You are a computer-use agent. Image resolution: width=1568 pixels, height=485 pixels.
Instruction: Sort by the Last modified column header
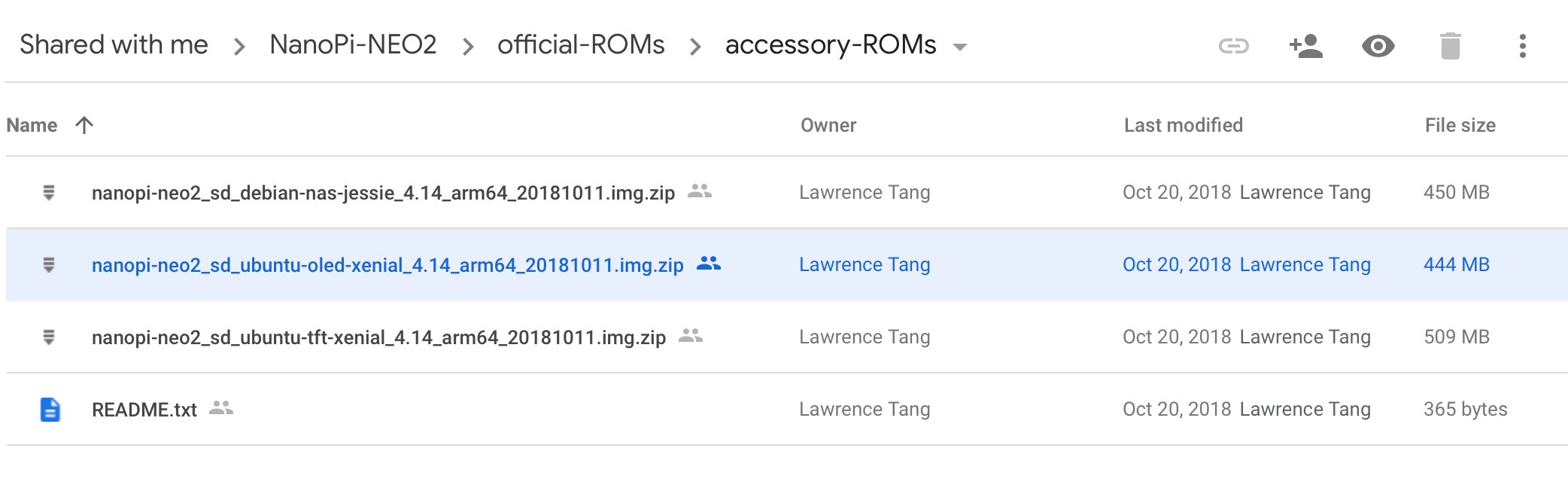click(1183, 125)
